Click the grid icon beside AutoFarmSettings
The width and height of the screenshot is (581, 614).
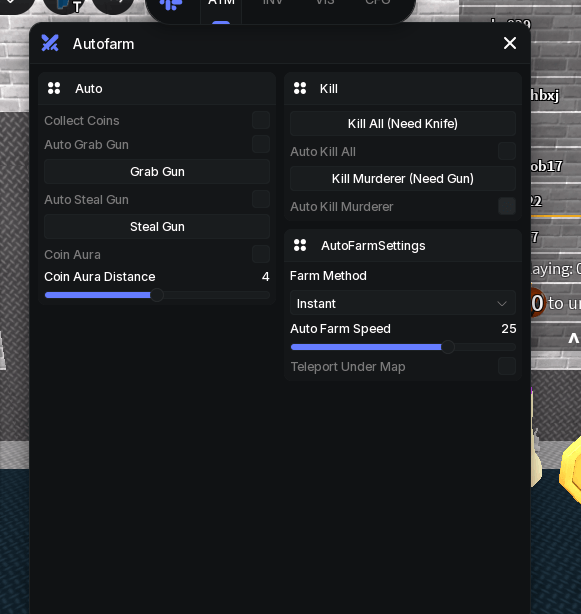tap(300, 245)
